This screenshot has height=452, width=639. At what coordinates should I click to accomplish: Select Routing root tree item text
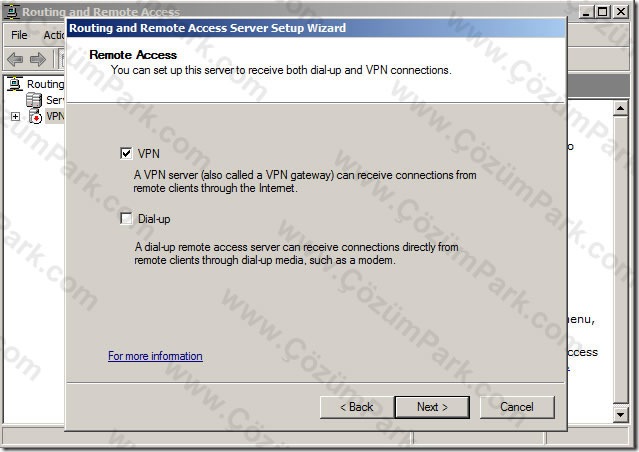(x=45, y=84)
